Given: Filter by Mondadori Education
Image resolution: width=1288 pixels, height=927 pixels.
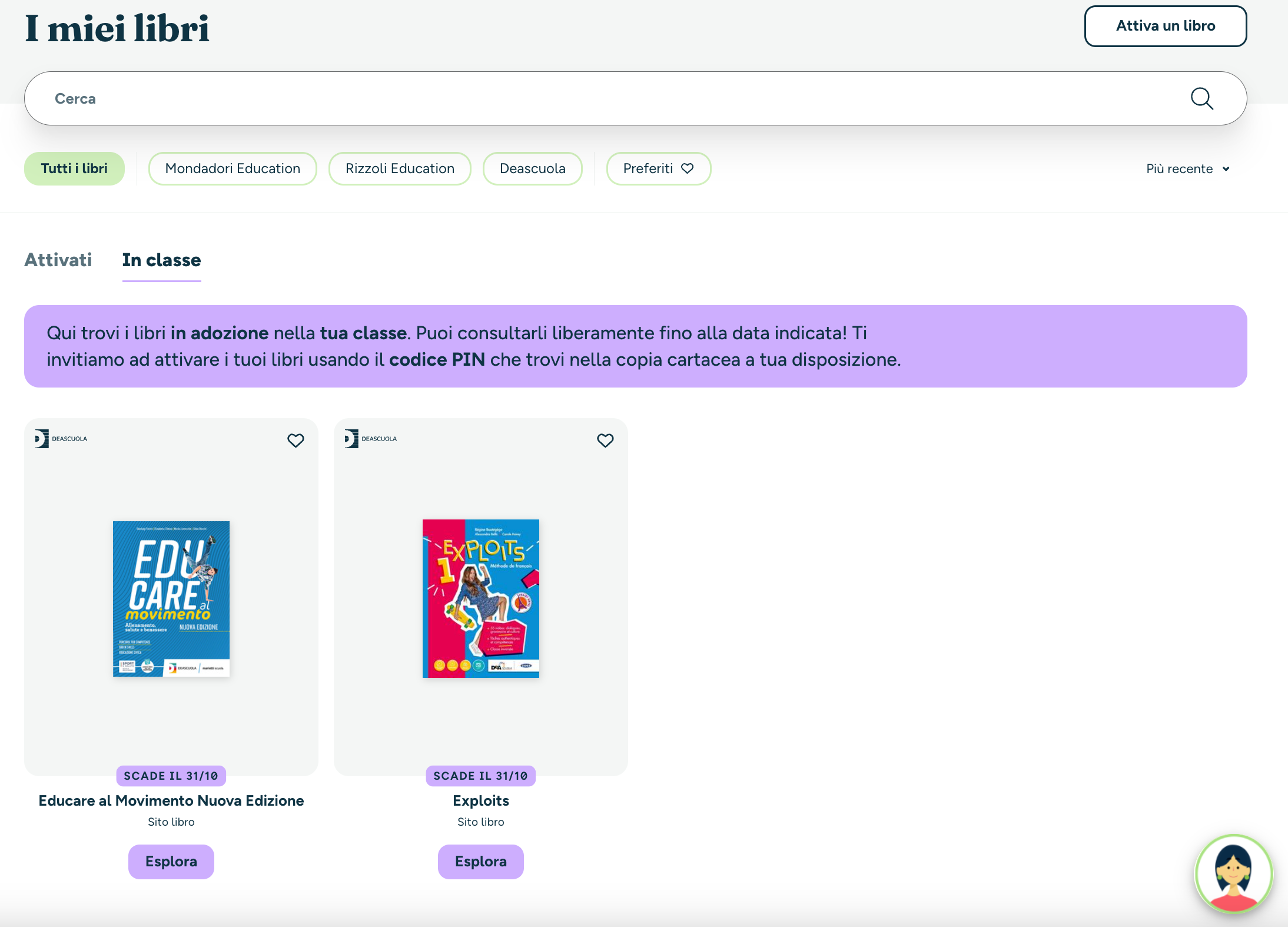Looking at the screenshot, I should 233,168.
